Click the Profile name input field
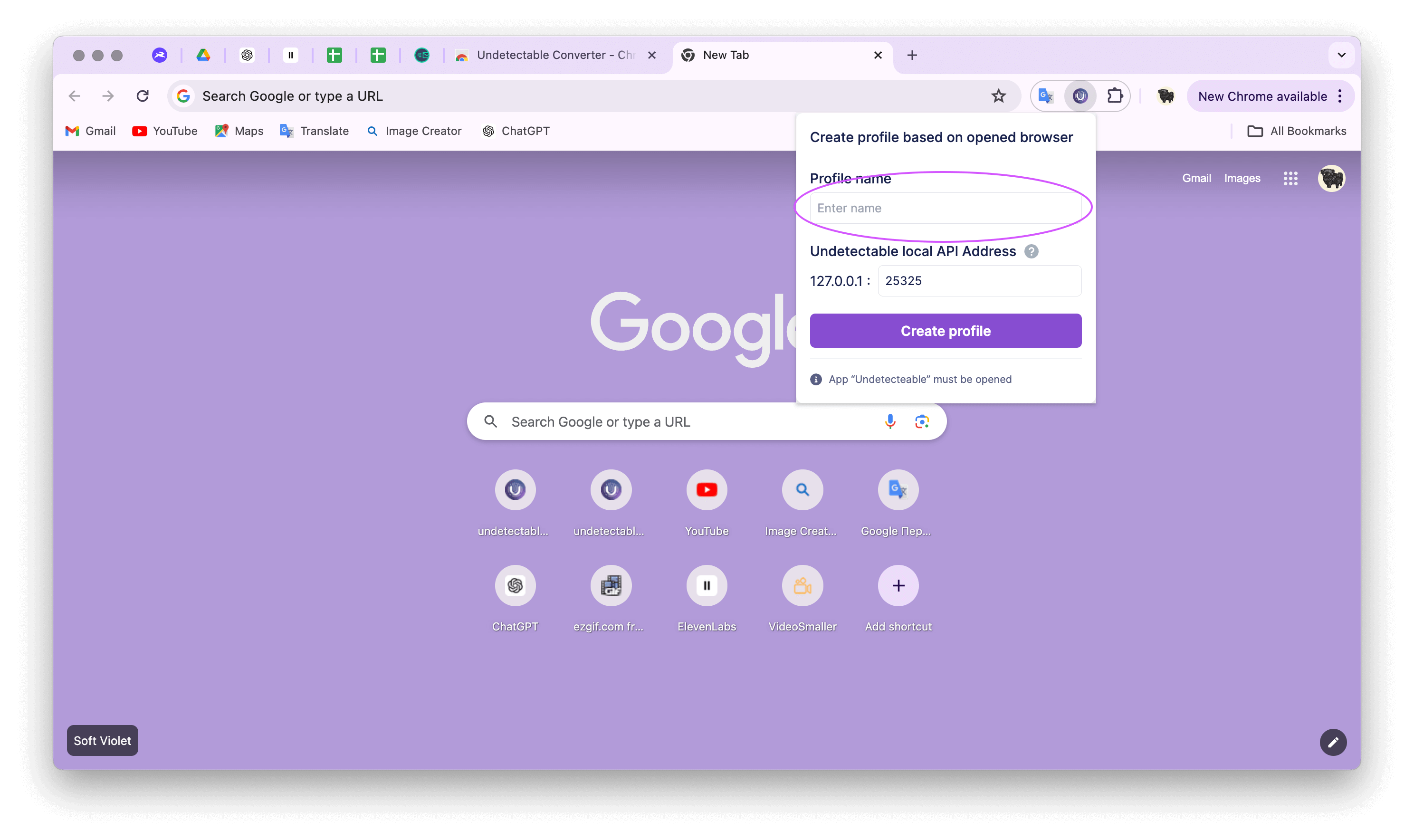This screenshot has width=1414, height=840. (x=946, y=208)
